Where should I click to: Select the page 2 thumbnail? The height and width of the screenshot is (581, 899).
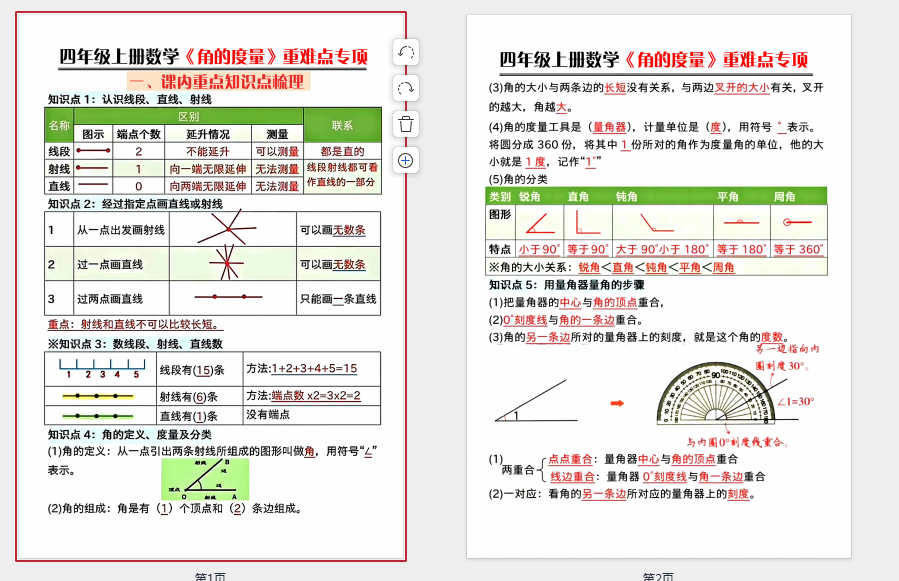click(658, 286)
